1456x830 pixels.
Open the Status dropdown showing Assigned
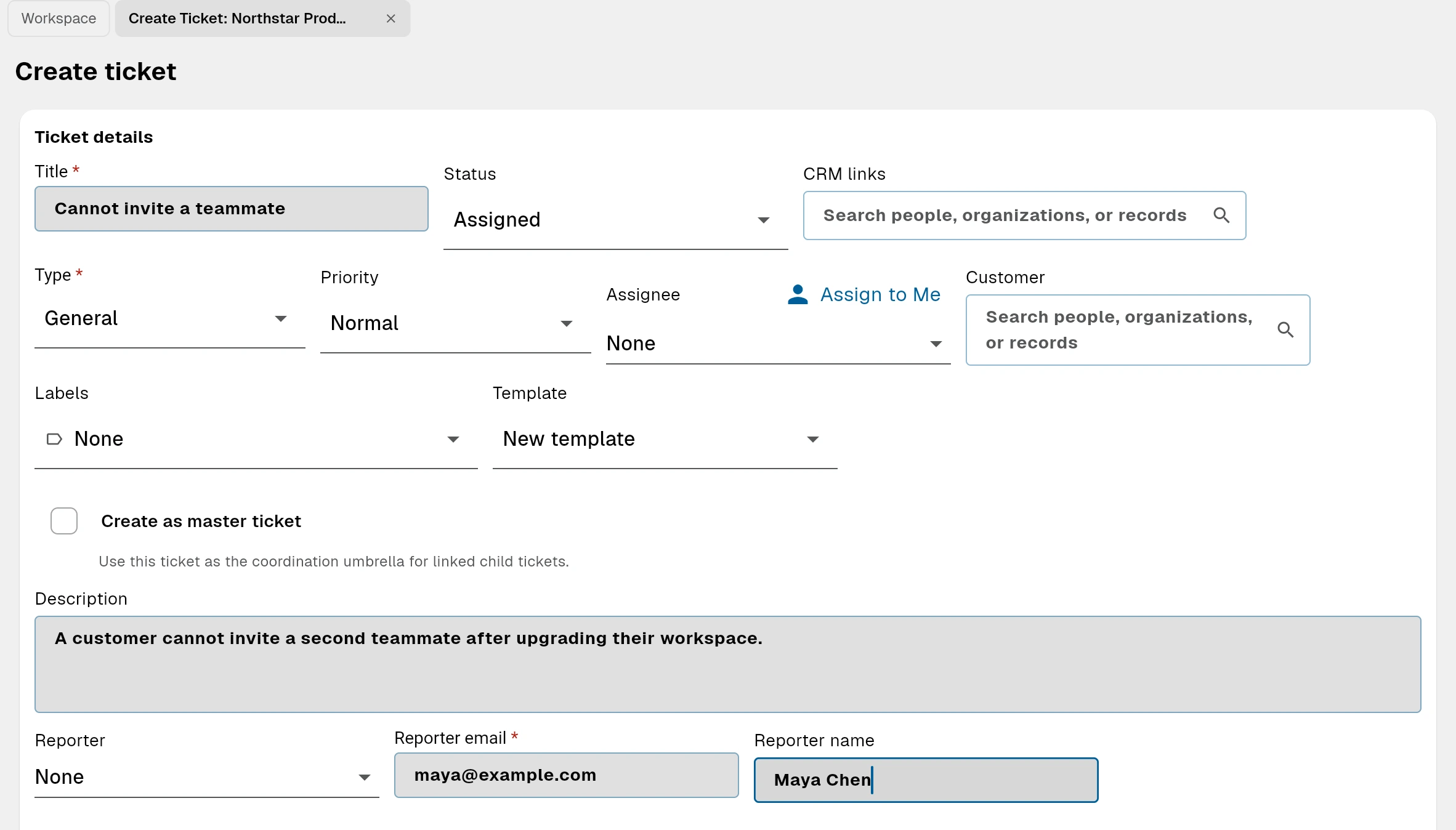tap(615, 220)
